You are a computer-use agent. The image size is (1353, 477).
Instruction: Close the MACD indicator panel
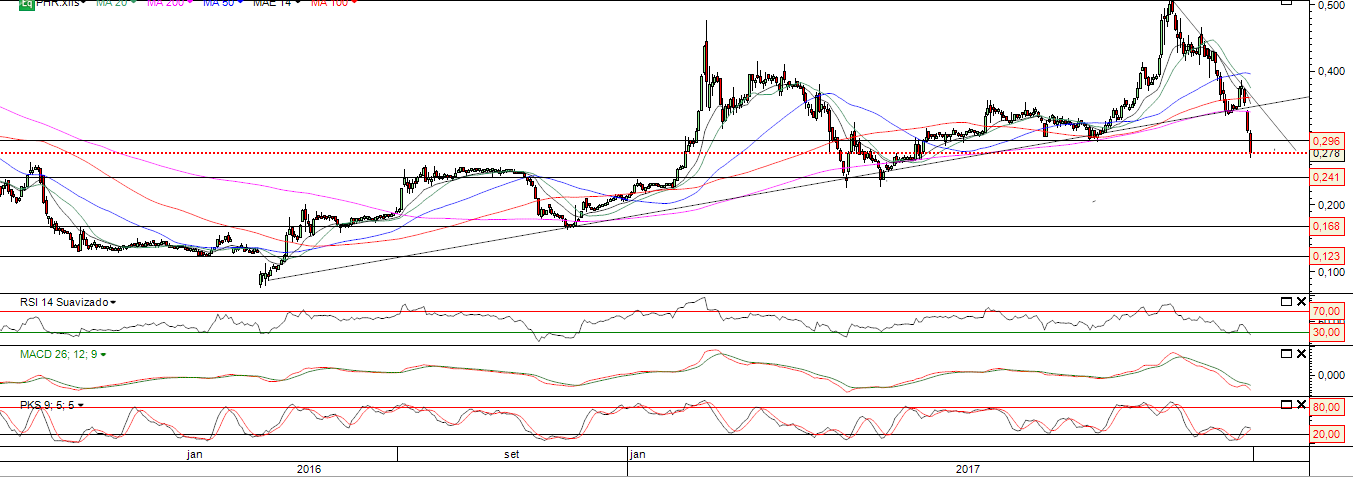click(x=1301, y=353)
